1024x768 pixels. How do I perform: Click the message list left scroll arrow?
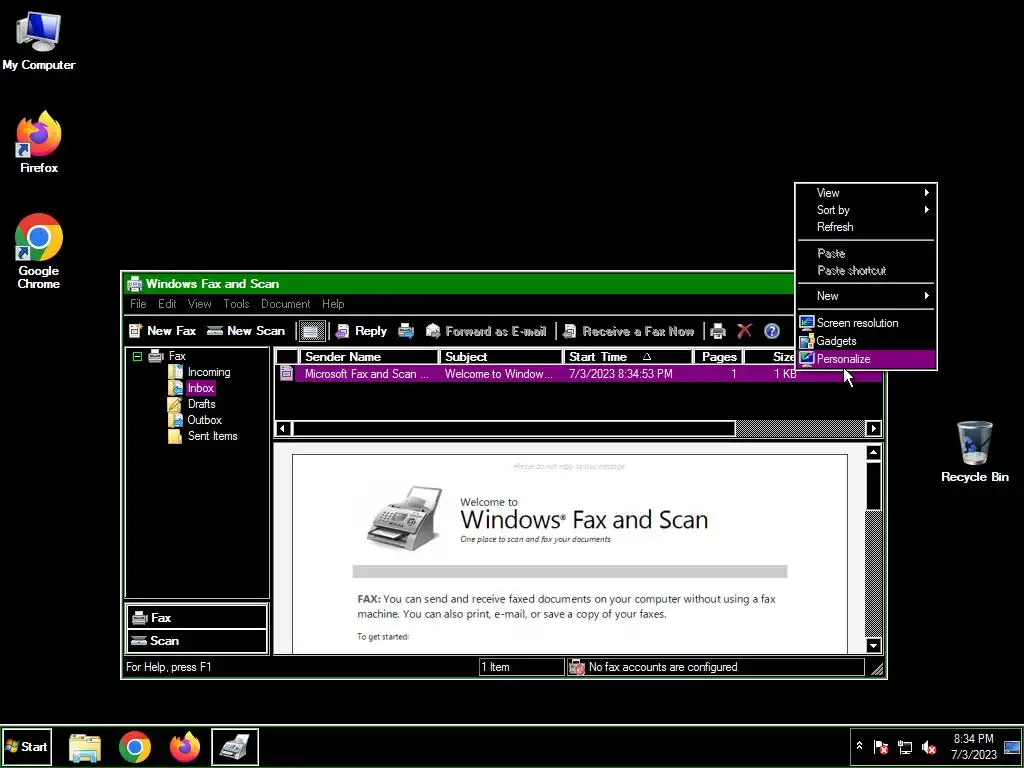pyautogui.click(x=282, y=429)
